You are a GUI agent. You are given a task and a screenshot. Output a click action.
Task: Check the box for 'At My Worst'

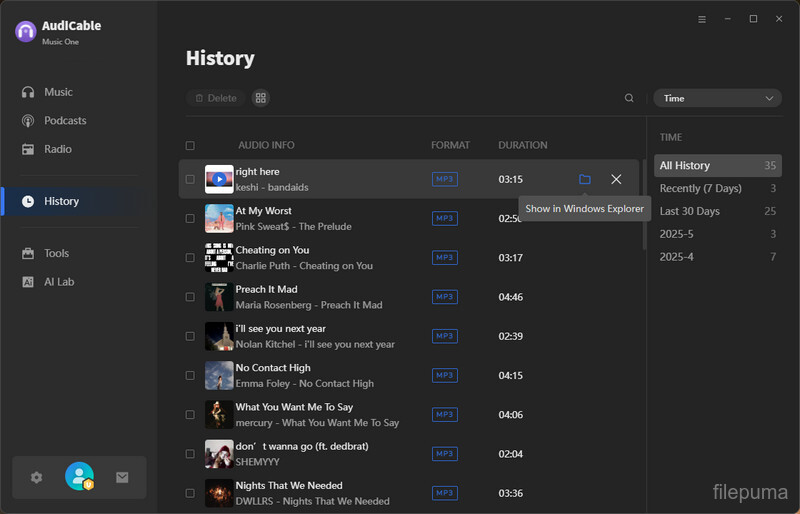pyautogui.click(x=190, y=218)
